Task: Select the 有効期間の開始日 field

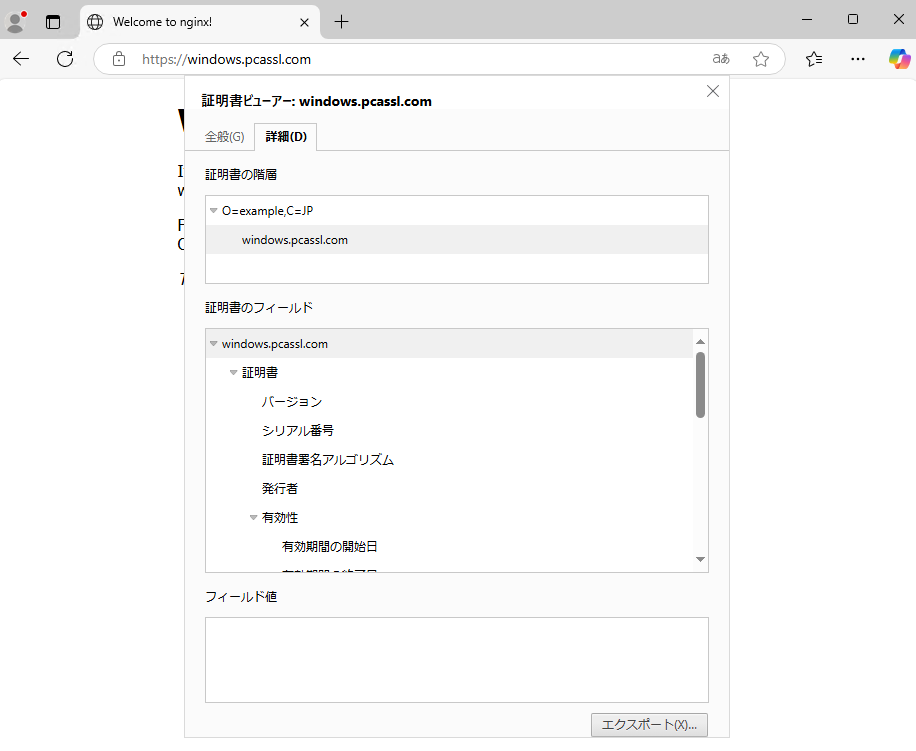Action: click(x=329, y=547)
